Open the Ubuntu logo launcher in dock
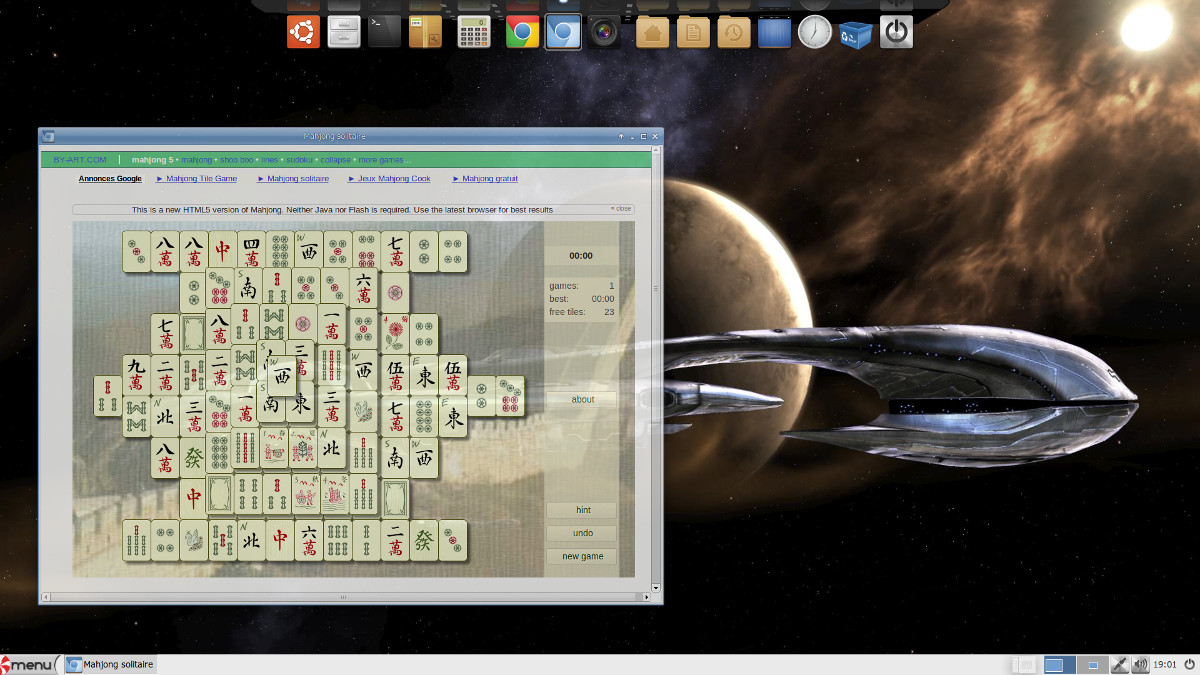 click(x=304, y=32)
